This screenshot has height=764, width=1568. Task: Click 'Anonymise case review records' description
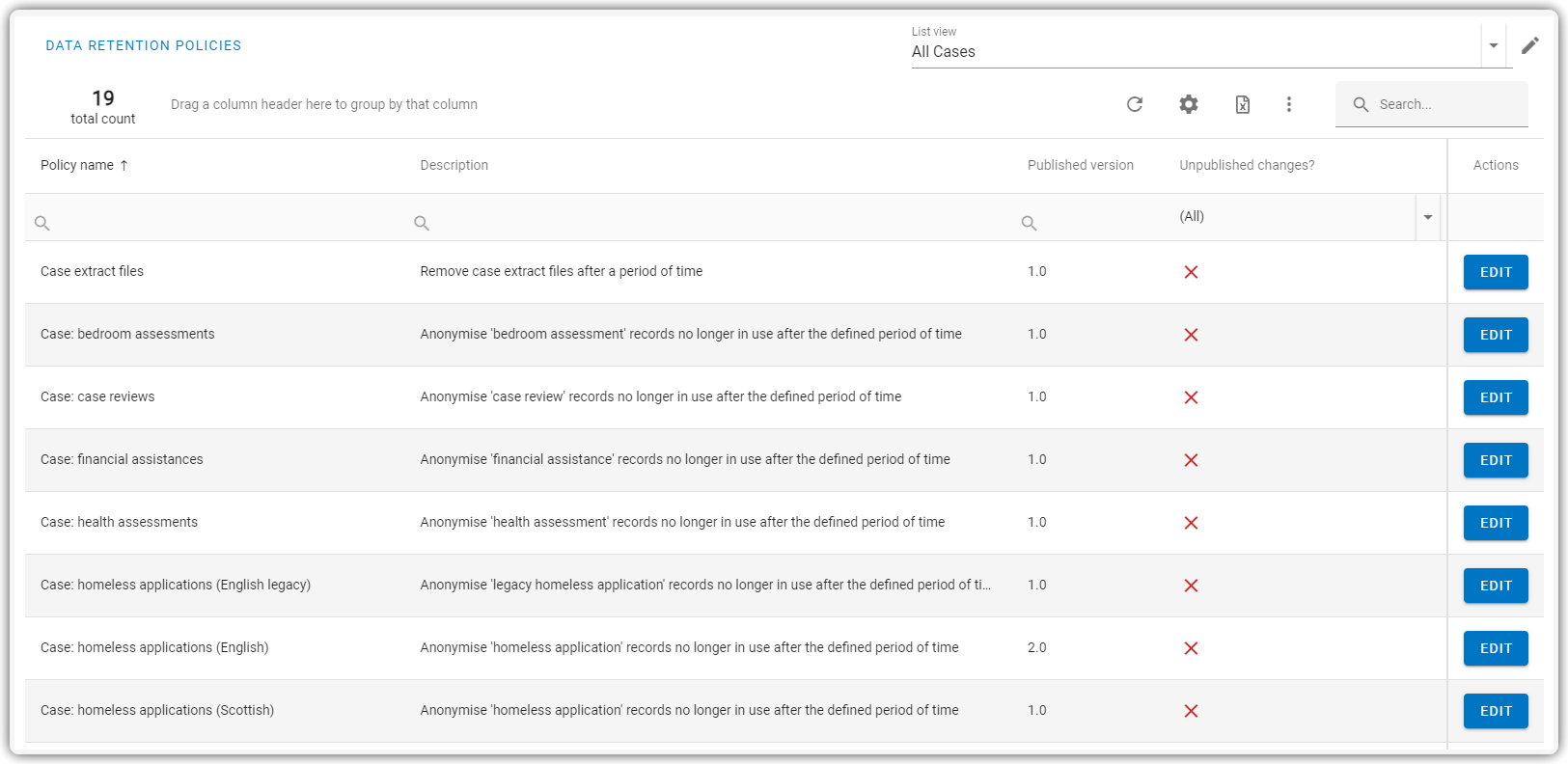661,396
